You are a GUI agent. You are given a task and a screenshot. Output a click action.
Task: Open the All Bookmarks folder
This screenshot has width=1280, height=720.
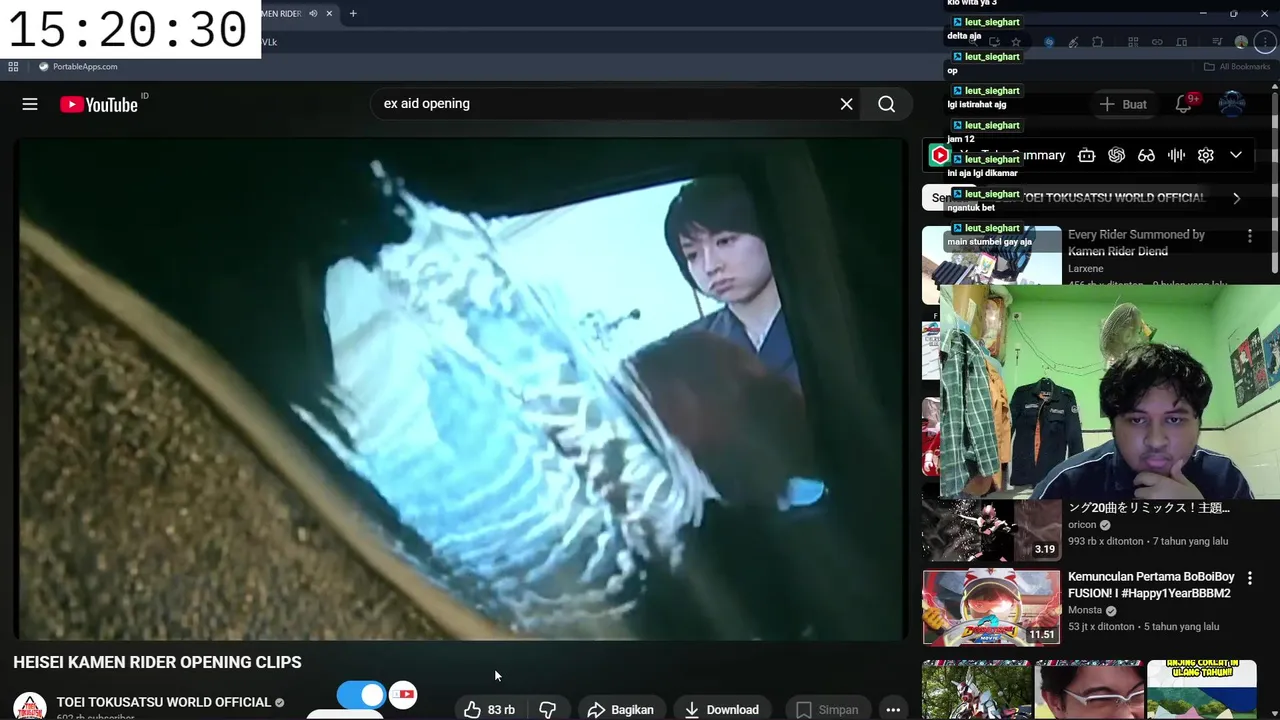pyautogui.click(x=1237, y=67)
